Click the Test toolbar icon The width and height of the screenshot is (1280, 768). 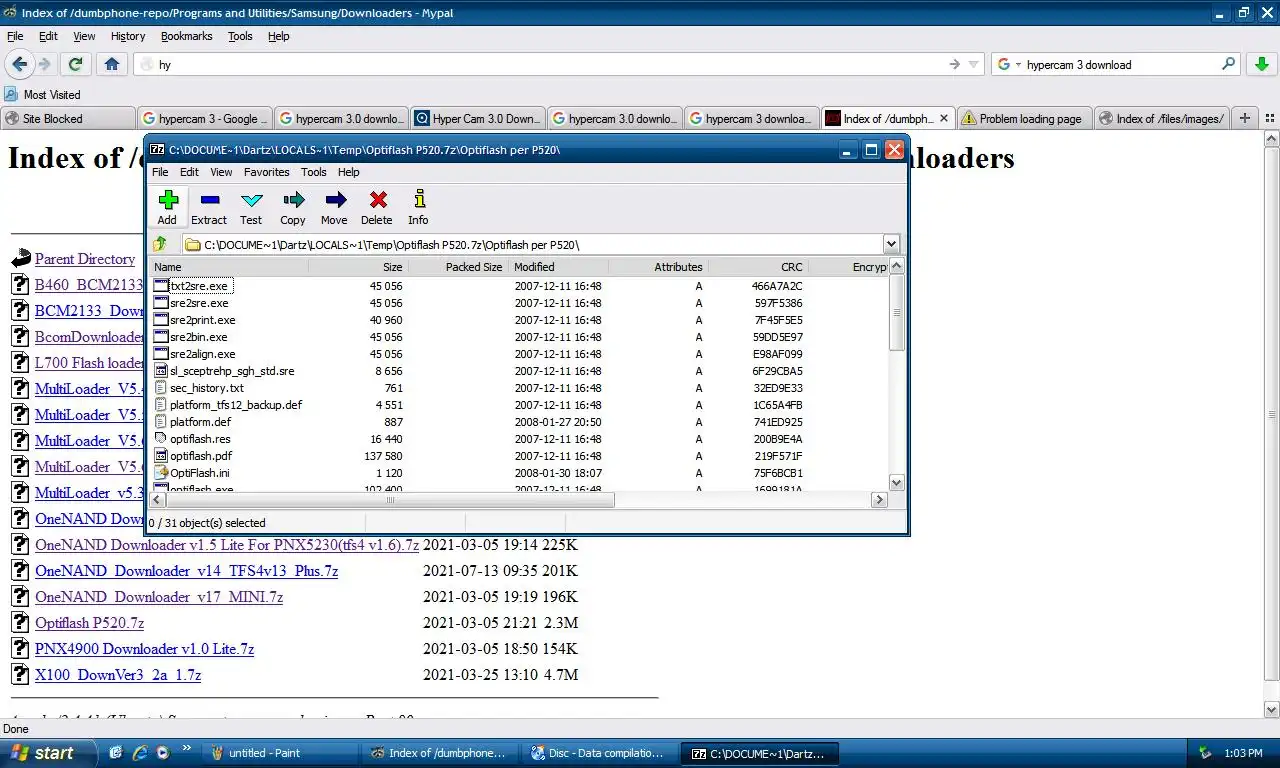[251, 207]
